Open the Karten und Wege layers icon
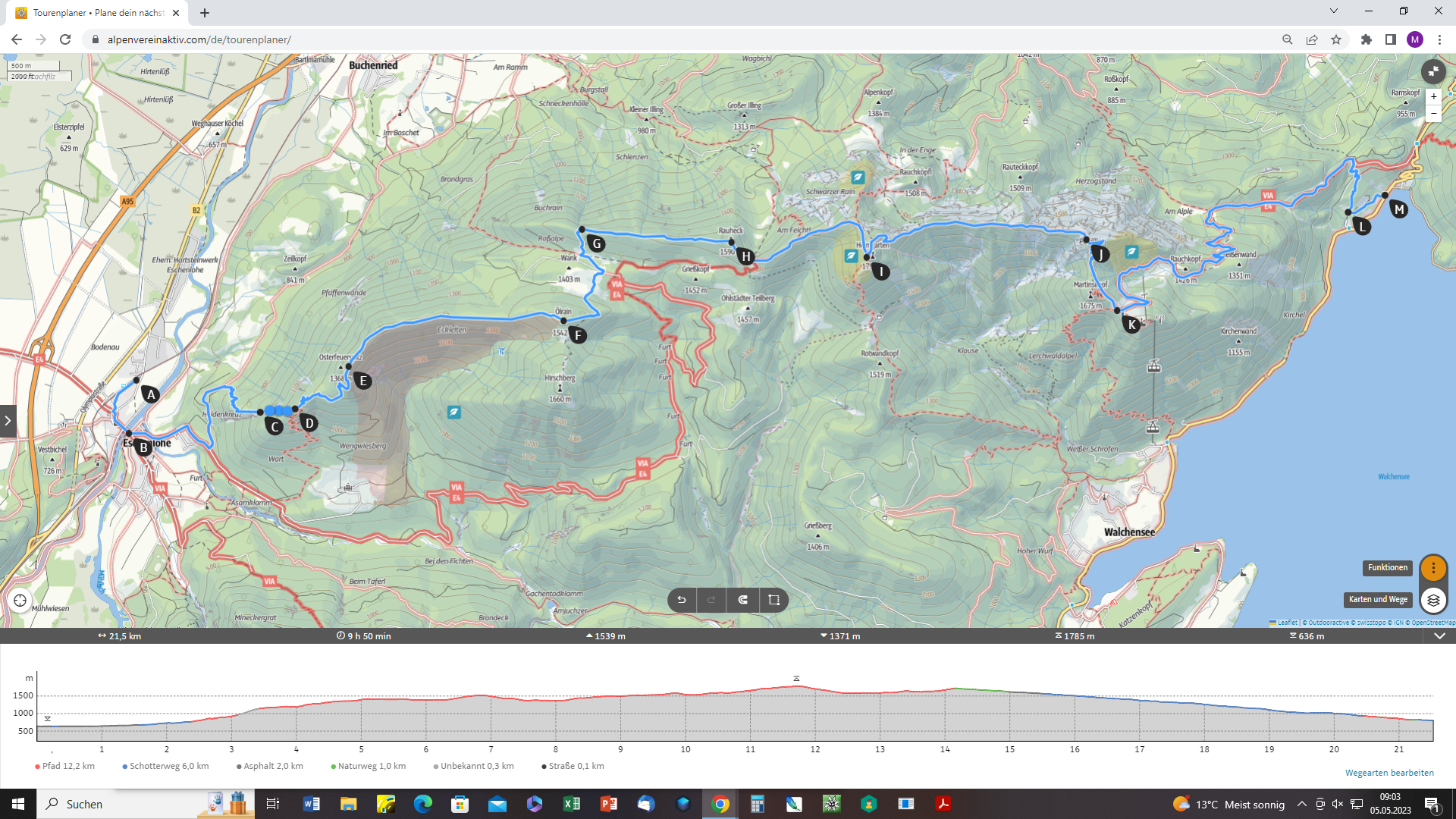The width and height of the screenshot is (1456, 819). 1432,600
